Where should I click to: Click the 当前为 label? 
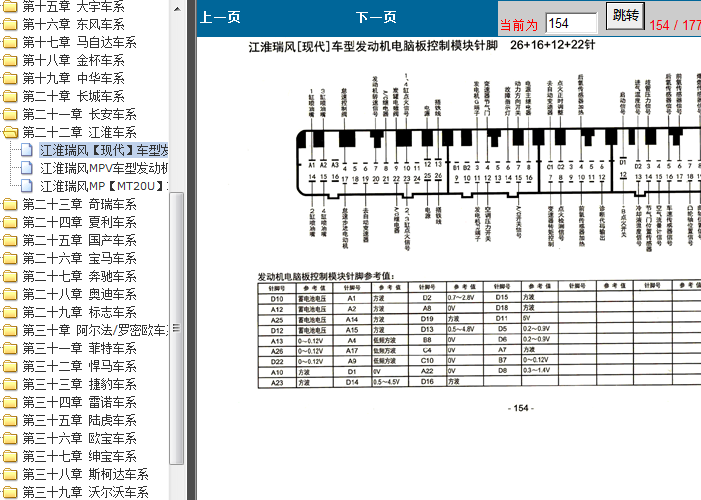click(519, 25)
